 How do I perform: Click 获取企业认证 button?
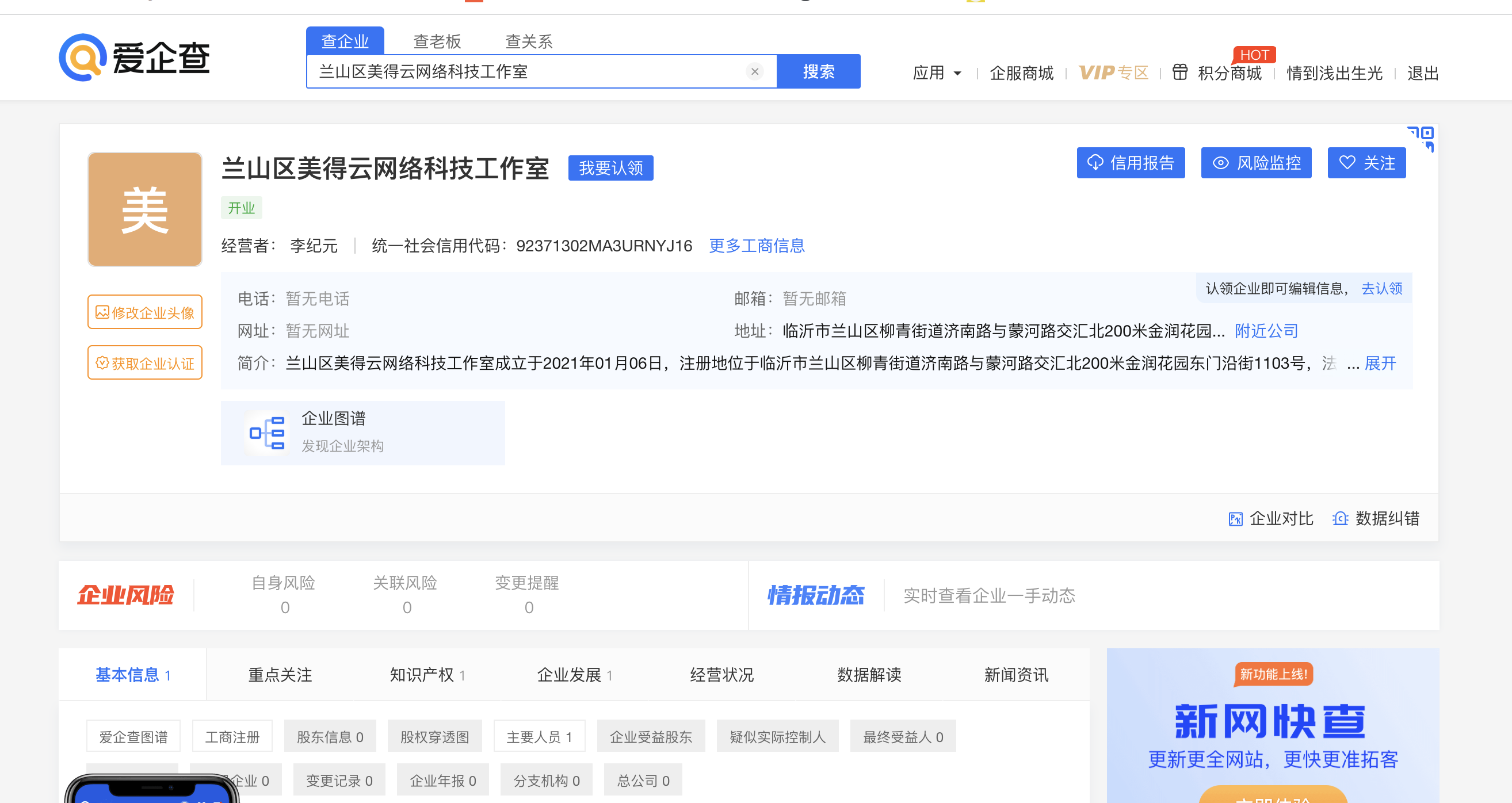pyautogui.click(x=145, y=363)
